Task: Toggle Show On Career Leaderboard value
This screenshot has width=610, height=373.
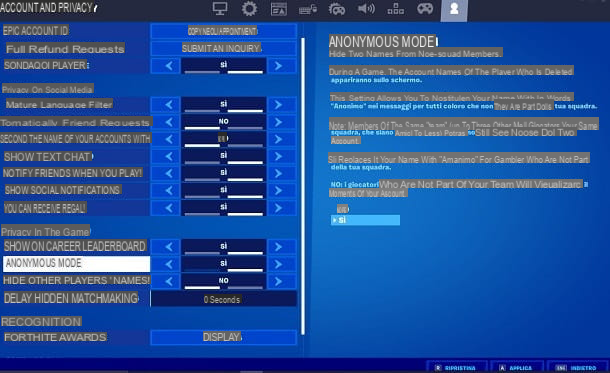Action: tap(224, 247)
